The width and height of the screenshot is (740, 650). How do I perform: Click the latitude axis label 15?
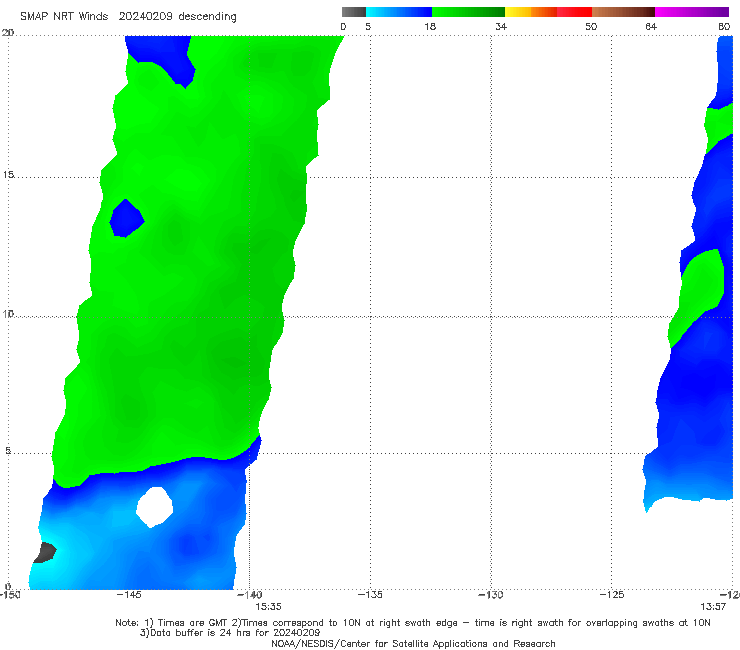(x=8, y=175)
